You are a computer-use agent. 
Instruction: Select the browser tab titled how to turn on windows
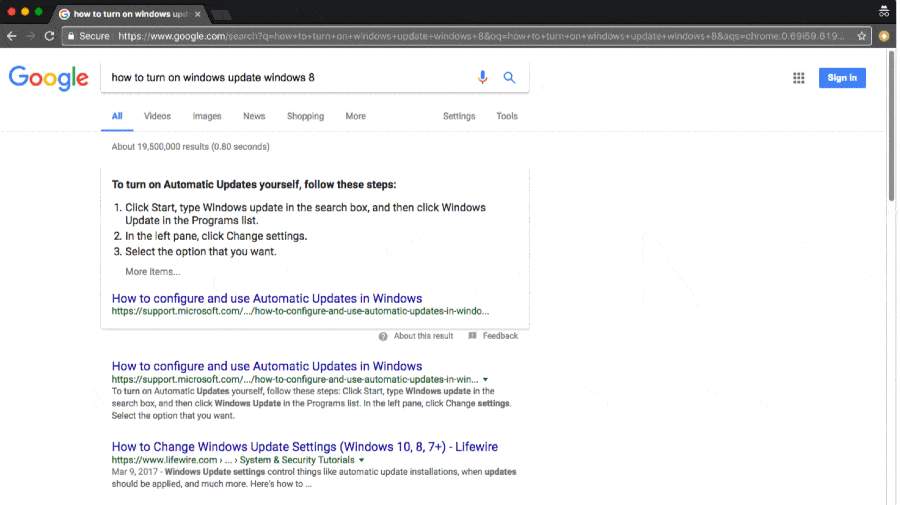click(130, 14)
